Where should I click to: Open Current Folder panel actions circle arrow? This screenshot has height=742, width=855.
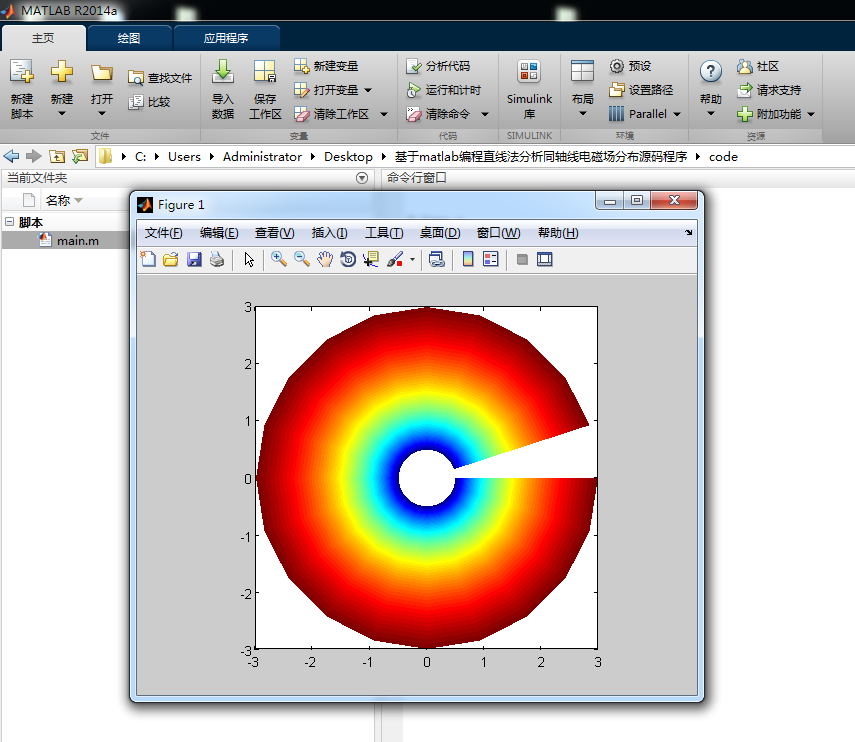(362, 178)
